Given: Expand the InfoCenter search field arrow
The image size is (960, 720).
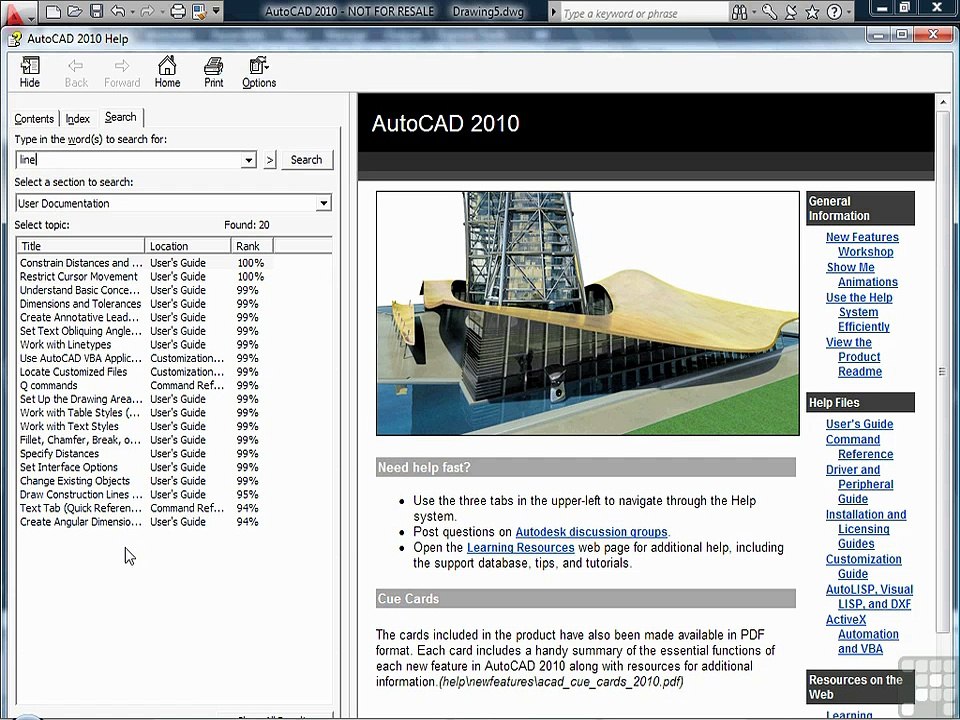Looking at the screenshot, I should coord(553,12).
